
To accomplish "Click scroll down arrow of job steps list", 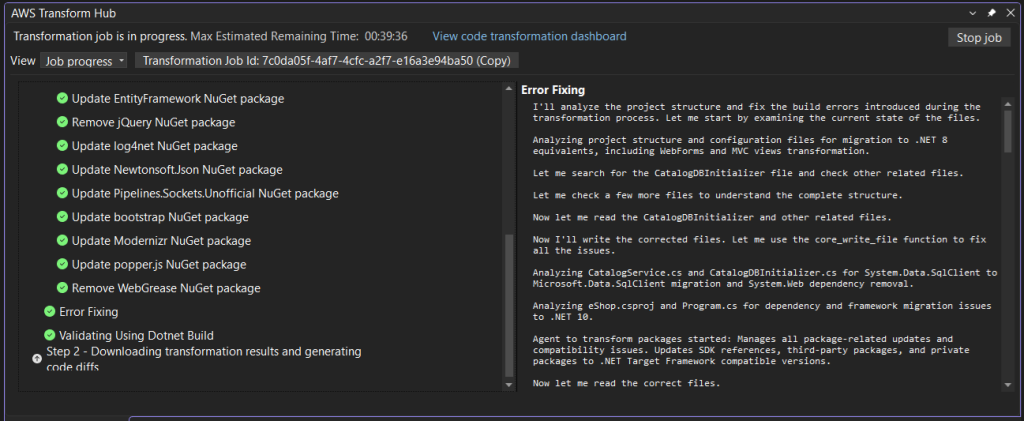I will point(509,385).
